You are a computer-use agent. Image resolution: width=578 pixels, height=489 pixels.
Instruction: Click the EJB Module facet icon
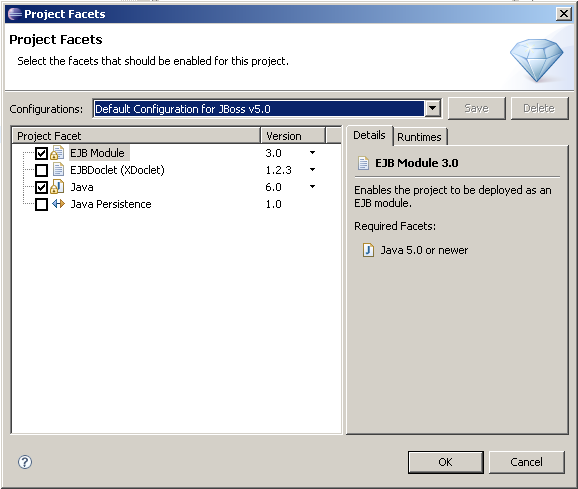(x=57, y=153)
